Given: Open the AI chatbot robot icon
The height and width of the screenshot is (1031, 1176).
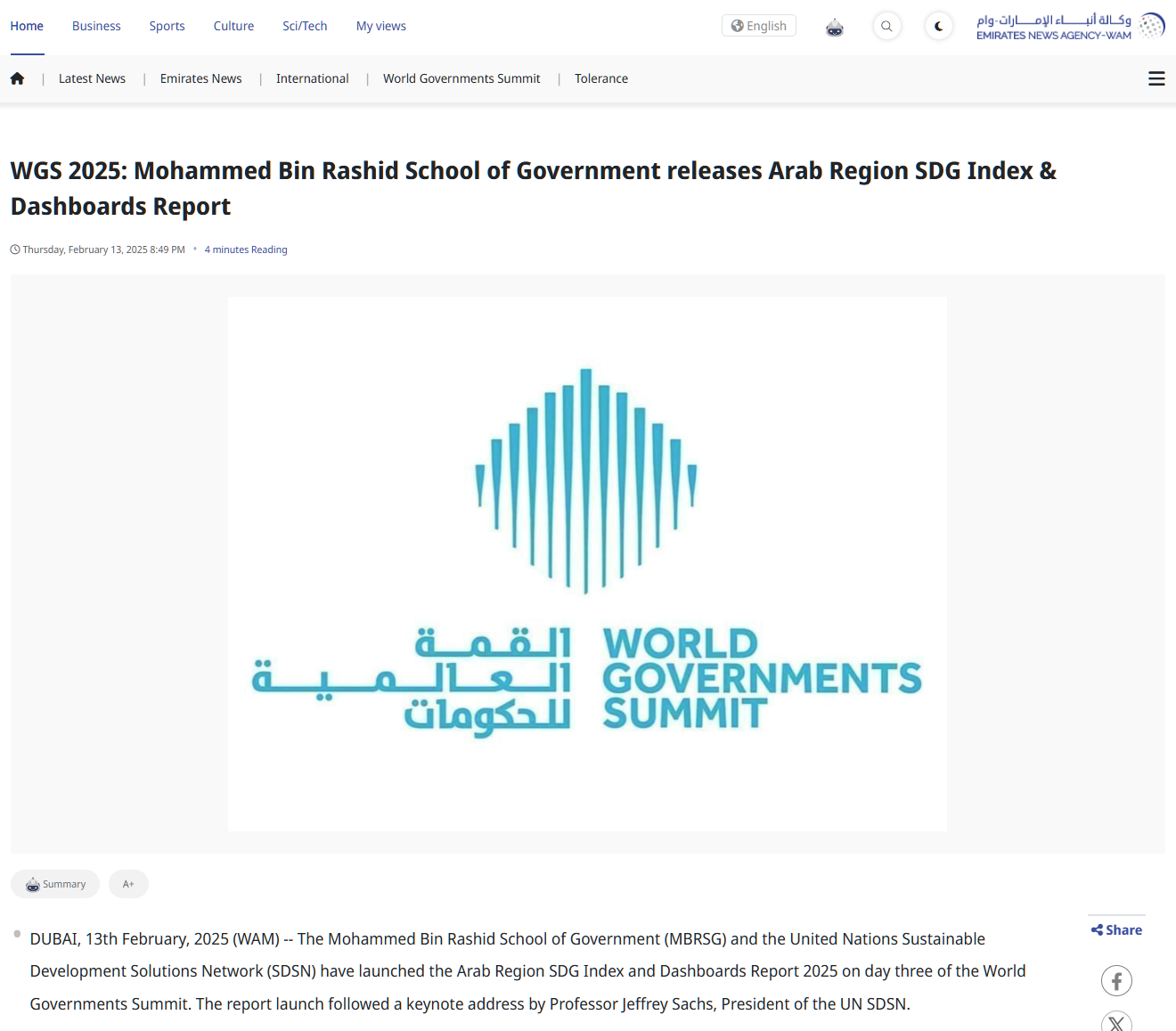Looking at the screenshot, I should click(x=835, y=27).
